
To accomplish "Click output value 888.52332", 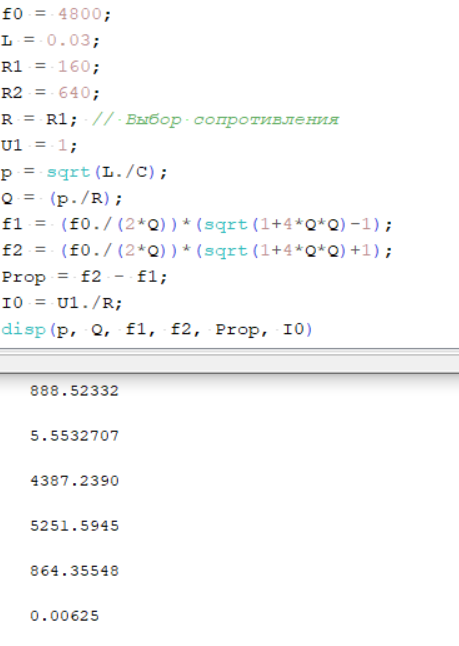I will (75, 391).
